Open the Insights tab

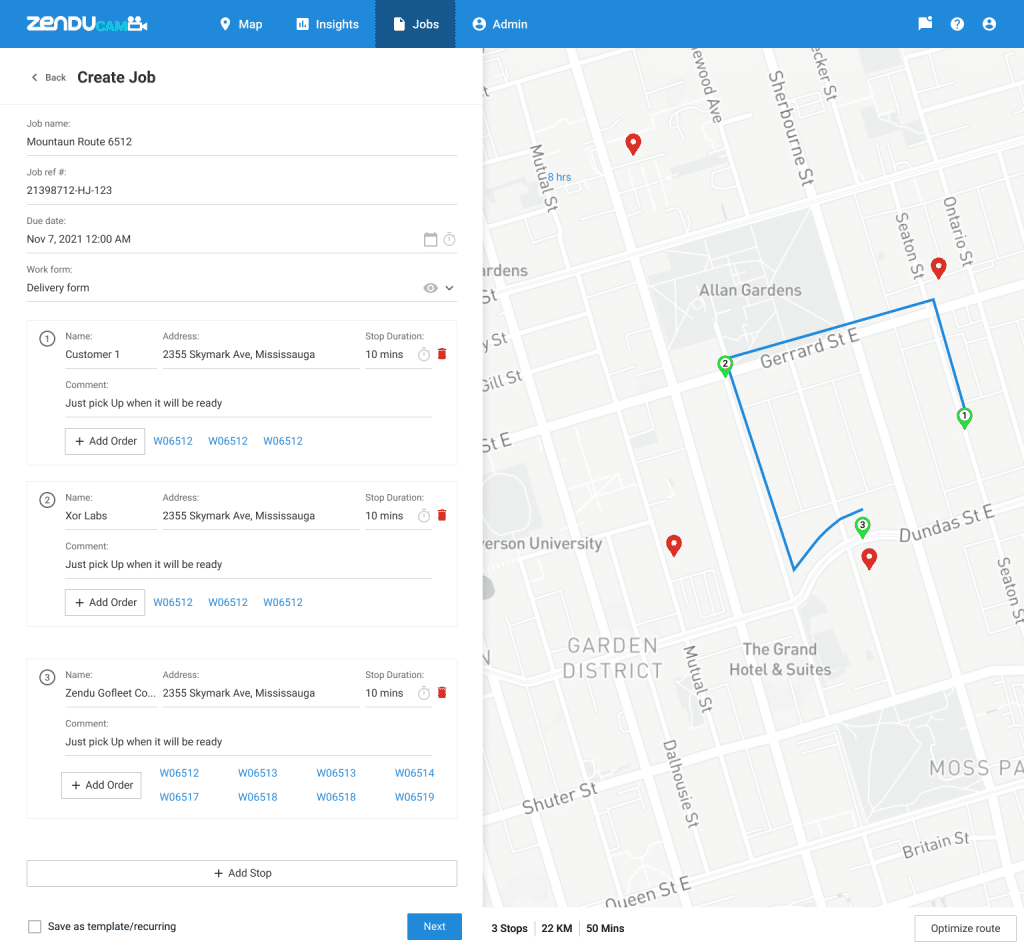click(x=327, y=24)
